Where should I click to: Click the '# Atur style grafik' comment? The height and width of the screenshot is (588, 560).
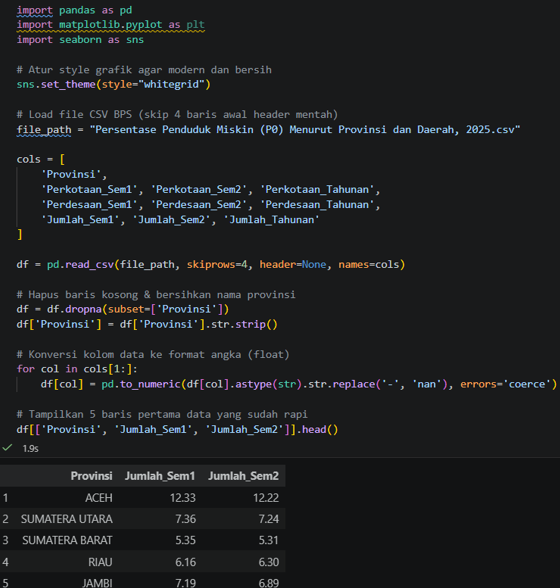pyautogui.click(x=144, y=70)
